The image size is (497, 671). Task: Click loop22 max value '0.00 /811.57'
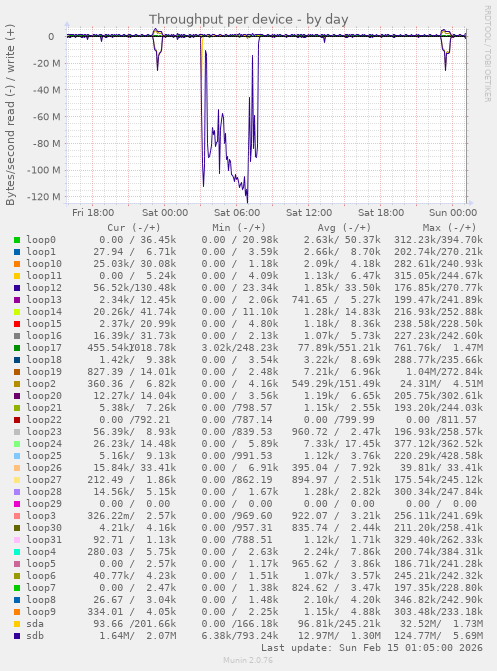pos(441,420)
